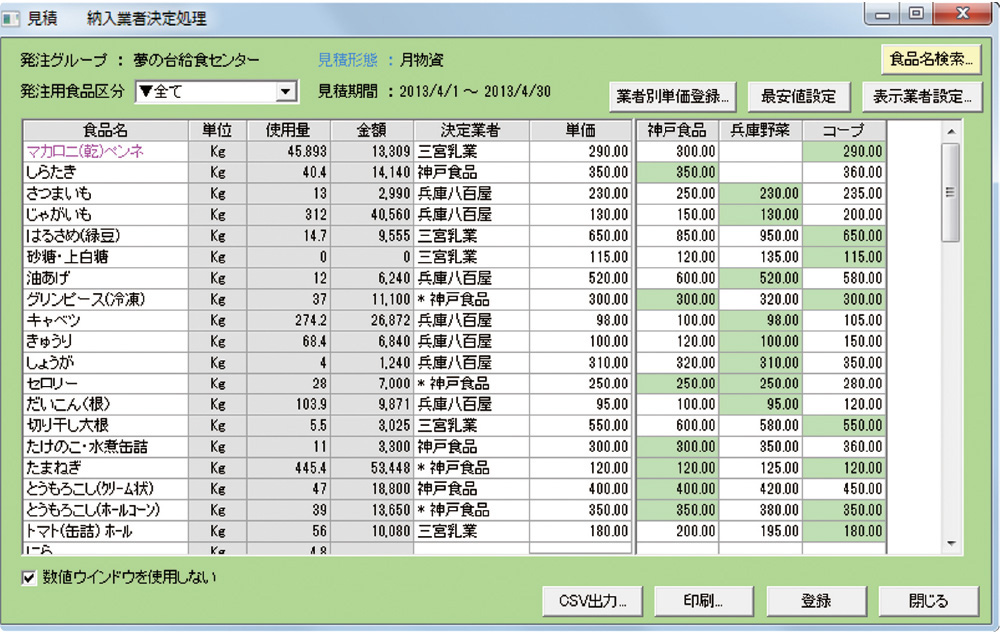The height and width of the screenshot is (632, 1000).
Task: Toggle 数値ウインドウを使用しない checkbox
Action: pos(29,577)
